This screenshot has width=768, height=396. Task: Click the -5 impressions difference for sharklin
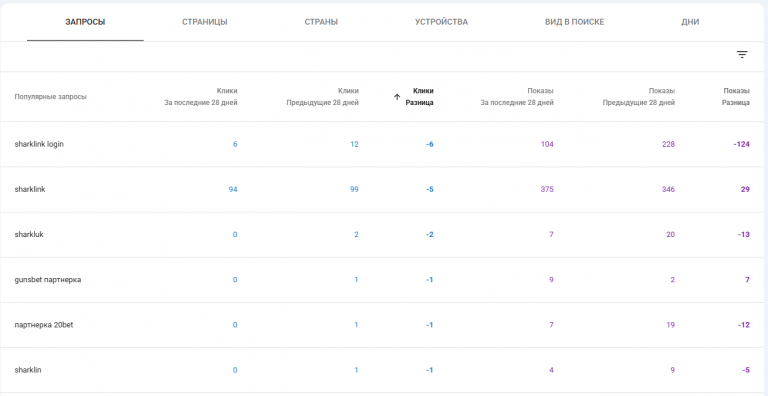(746, 370)
